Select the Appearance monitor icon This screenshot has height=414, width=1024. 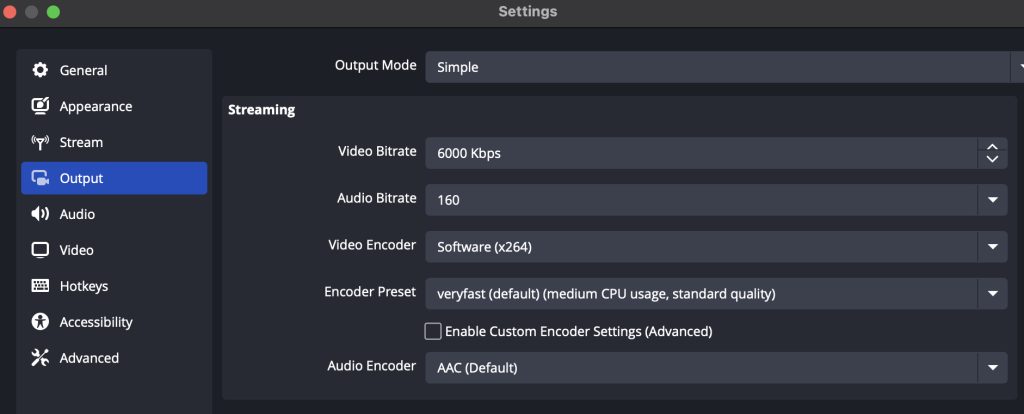point(40,106)
